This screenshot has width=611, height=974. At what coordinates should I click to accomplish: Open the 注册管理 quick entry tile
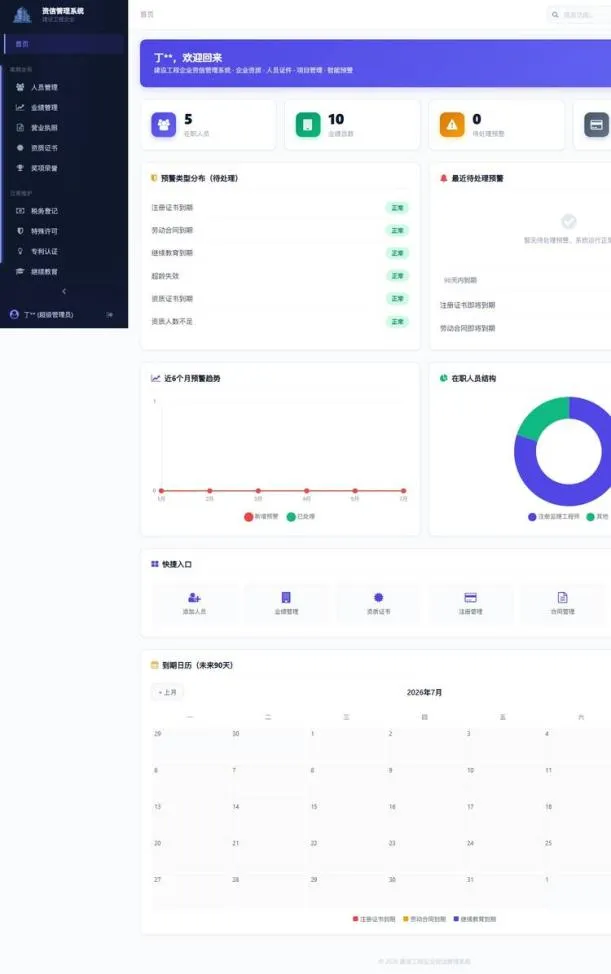click(471, 603)
